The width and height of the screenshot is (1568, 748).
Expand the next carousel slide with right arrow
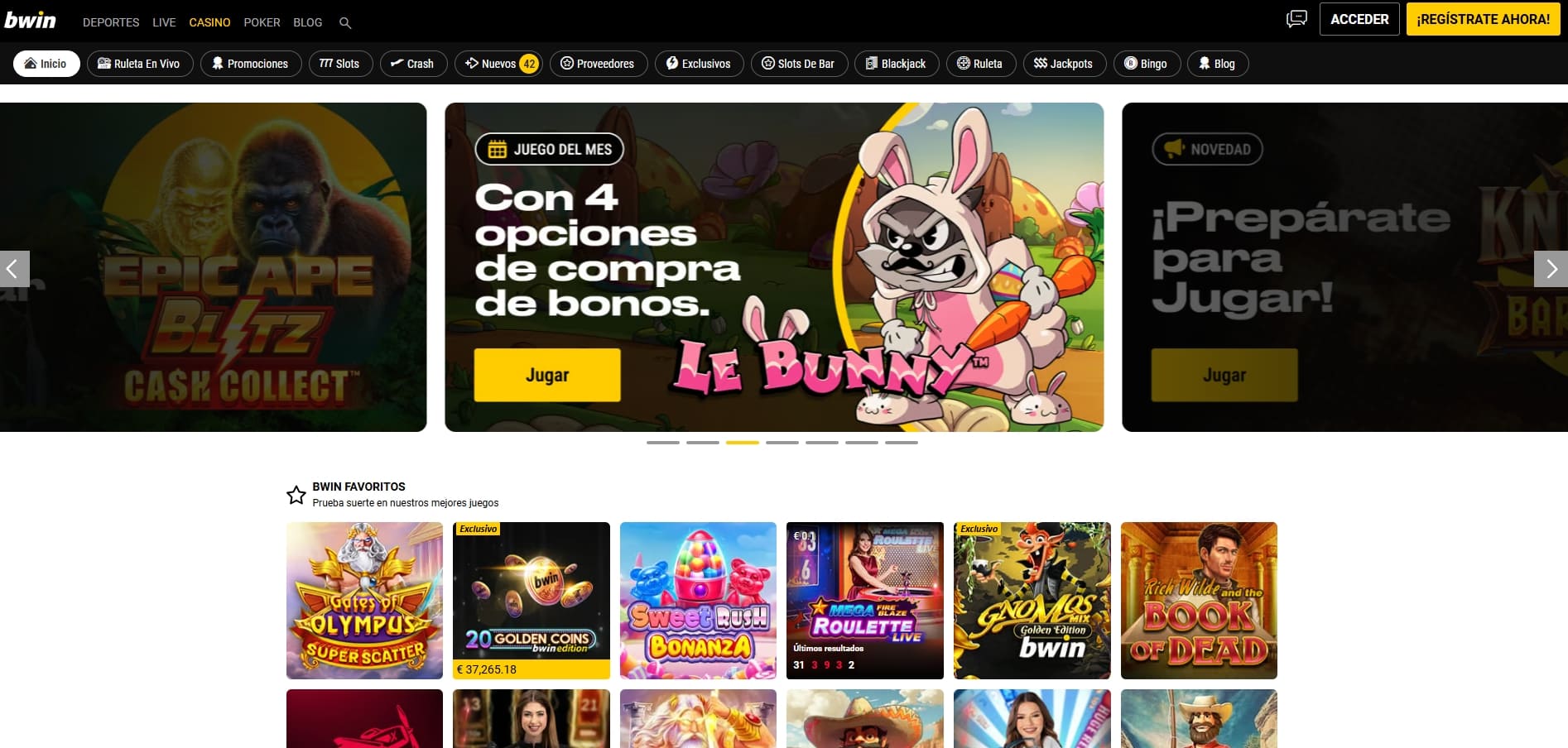pos(1551,268)
